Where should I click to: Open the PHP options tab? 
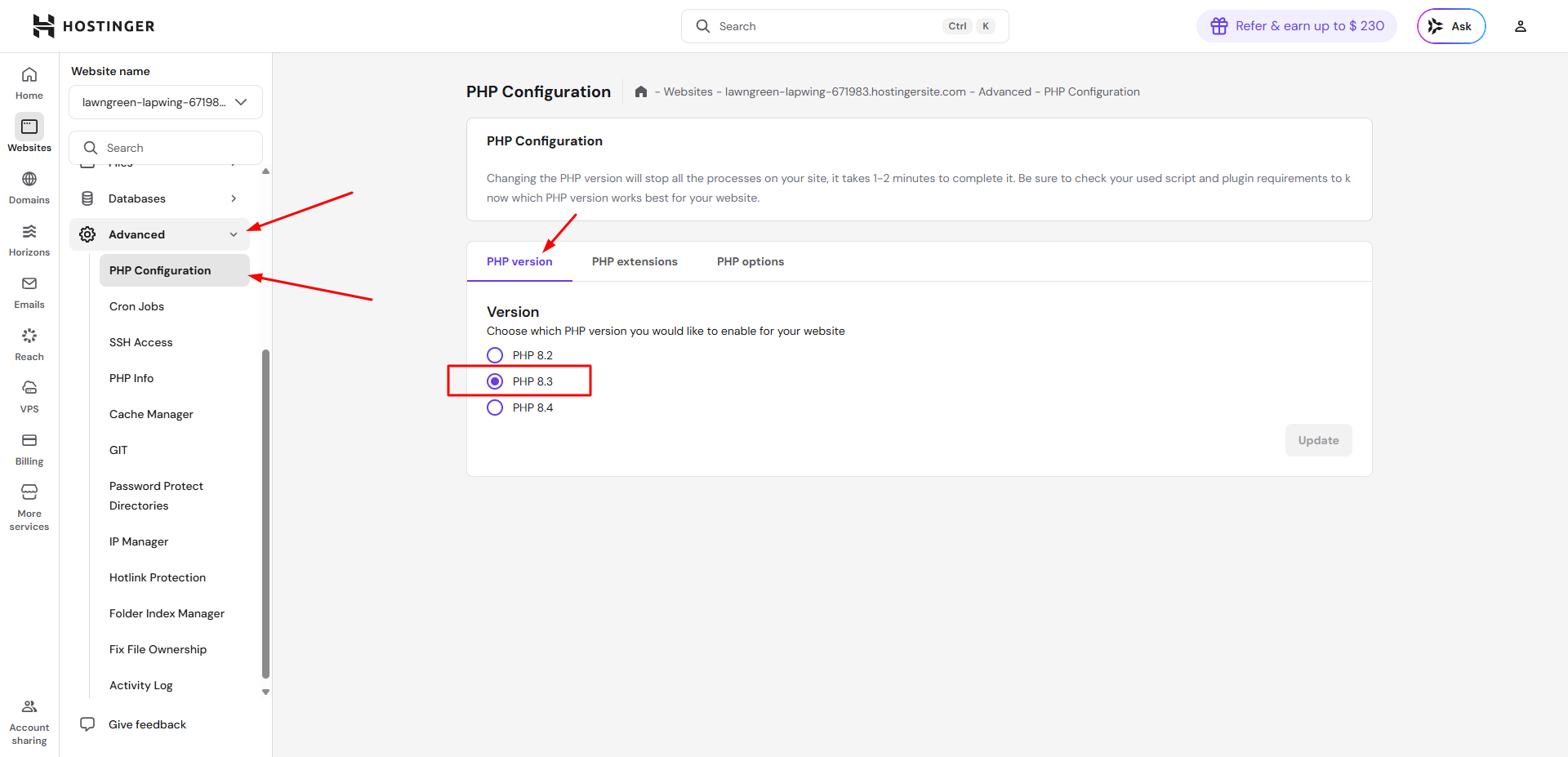(750, 261)
